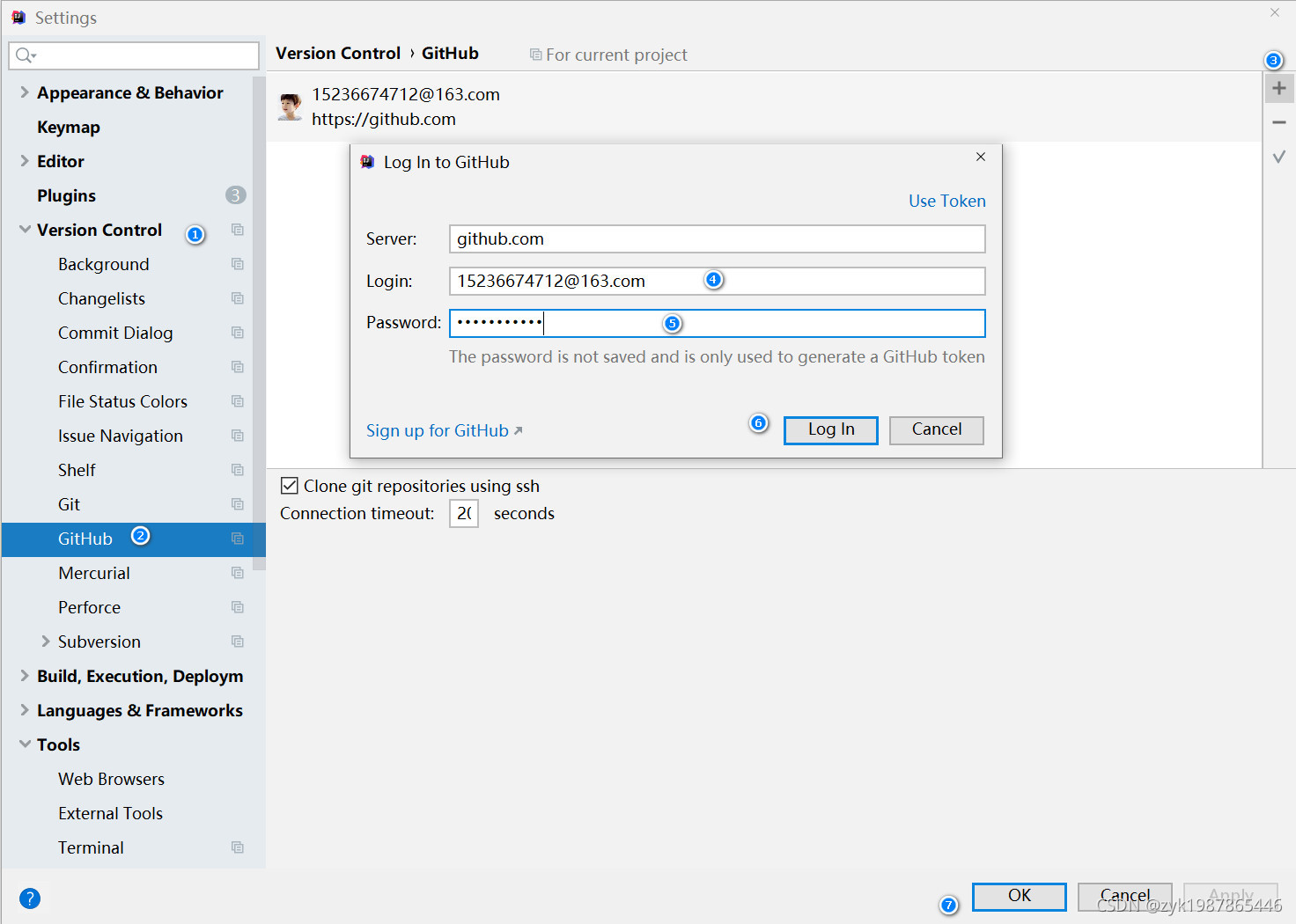Expand the Editor section
This screenshot has height=924, width=1296.
pos(25,161)
